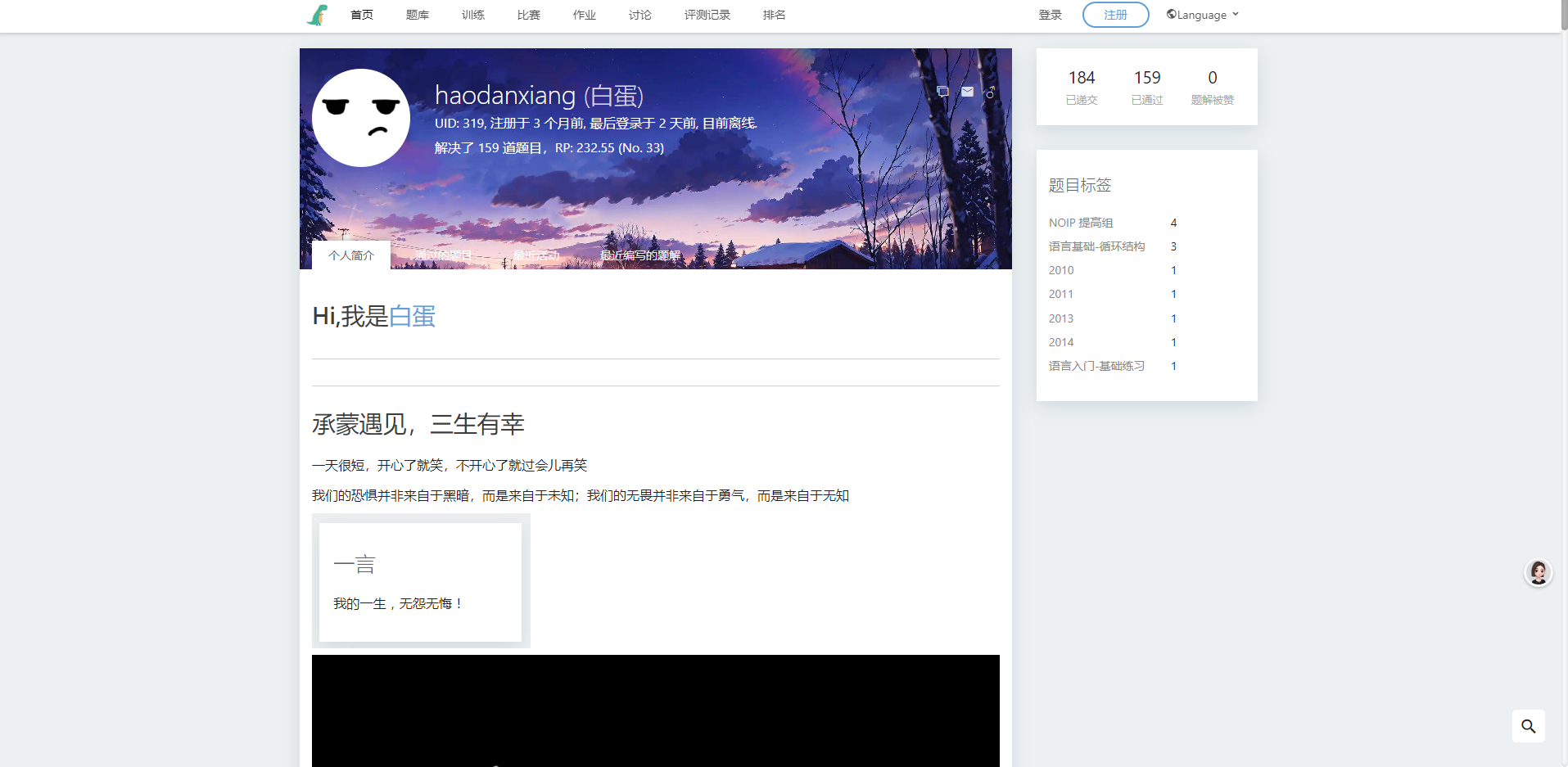Viewport: 1568px width, 767px height.
Task: Open the 比赛 contests page
Action: [x=528, y=15]
